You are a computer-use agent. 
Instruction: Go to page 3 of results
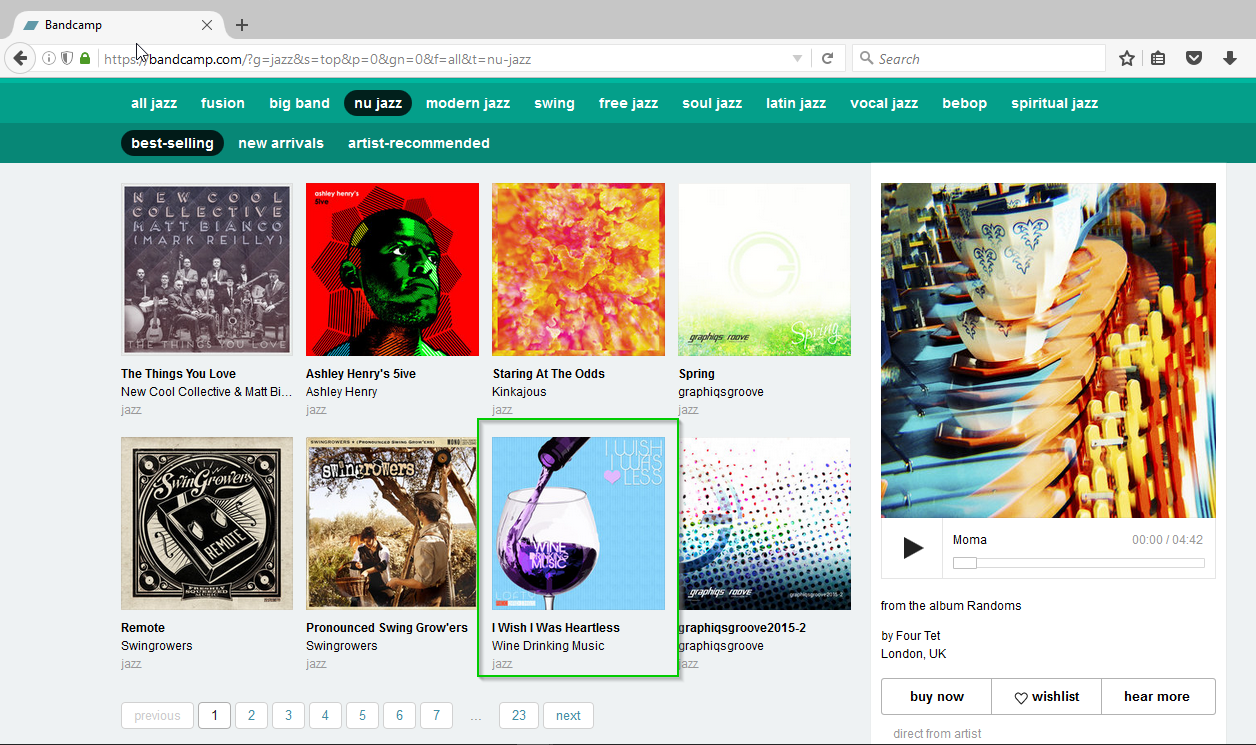pyautogui.click(x=288, y=716)
